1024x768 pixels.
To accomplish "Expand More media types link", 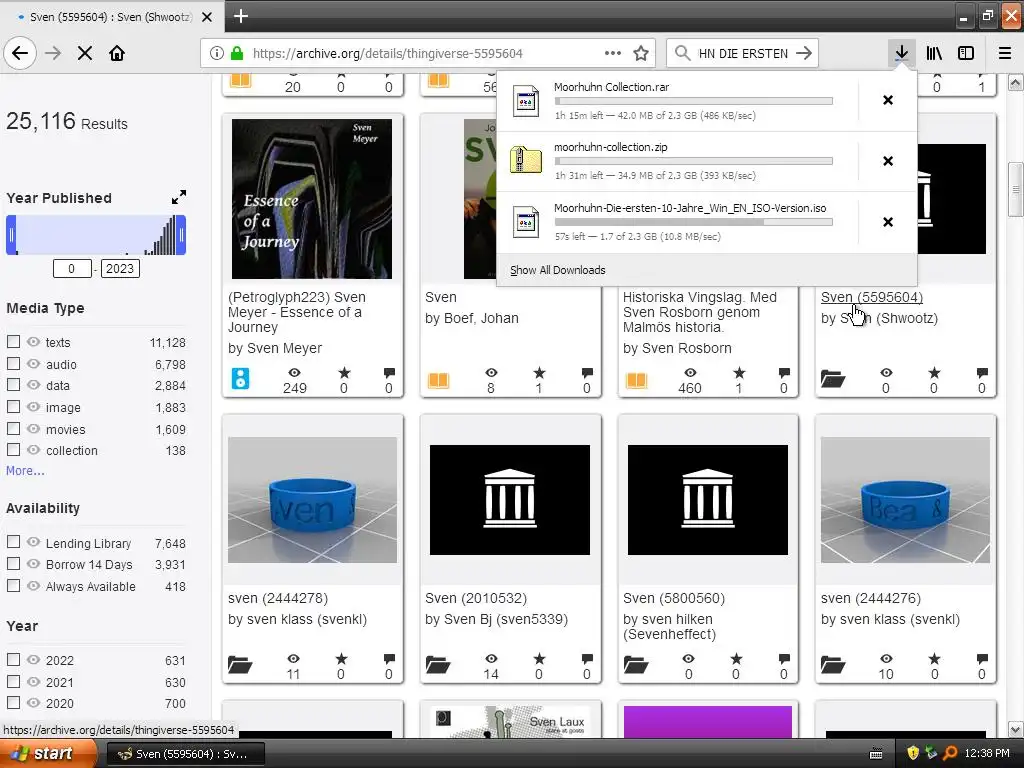I will 25,470.
